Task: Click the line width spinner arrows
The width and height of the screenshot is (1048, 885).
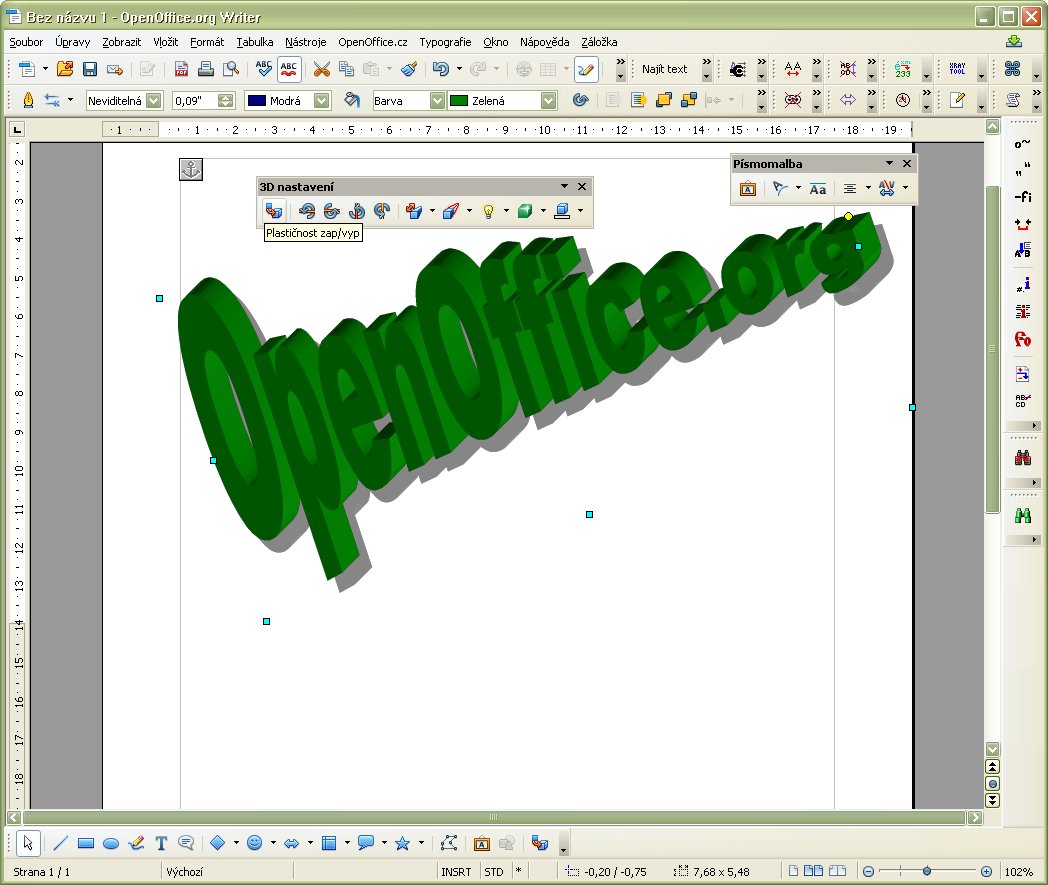Action: [x=226, y=100]
